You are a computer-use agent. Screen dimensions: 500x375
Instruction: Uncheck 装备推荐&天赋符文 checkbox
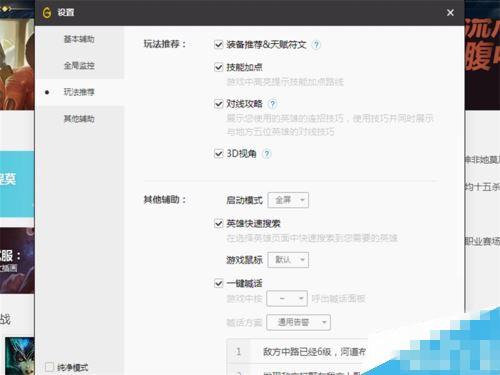(218, 44)
